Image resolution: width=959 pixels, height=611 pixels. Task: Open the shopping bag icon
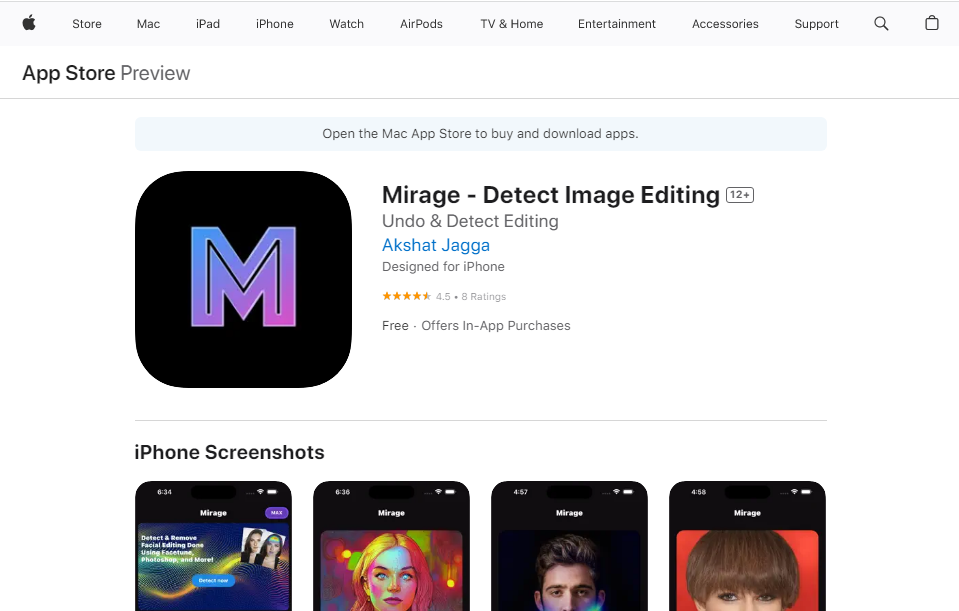[x=931, y=23]
